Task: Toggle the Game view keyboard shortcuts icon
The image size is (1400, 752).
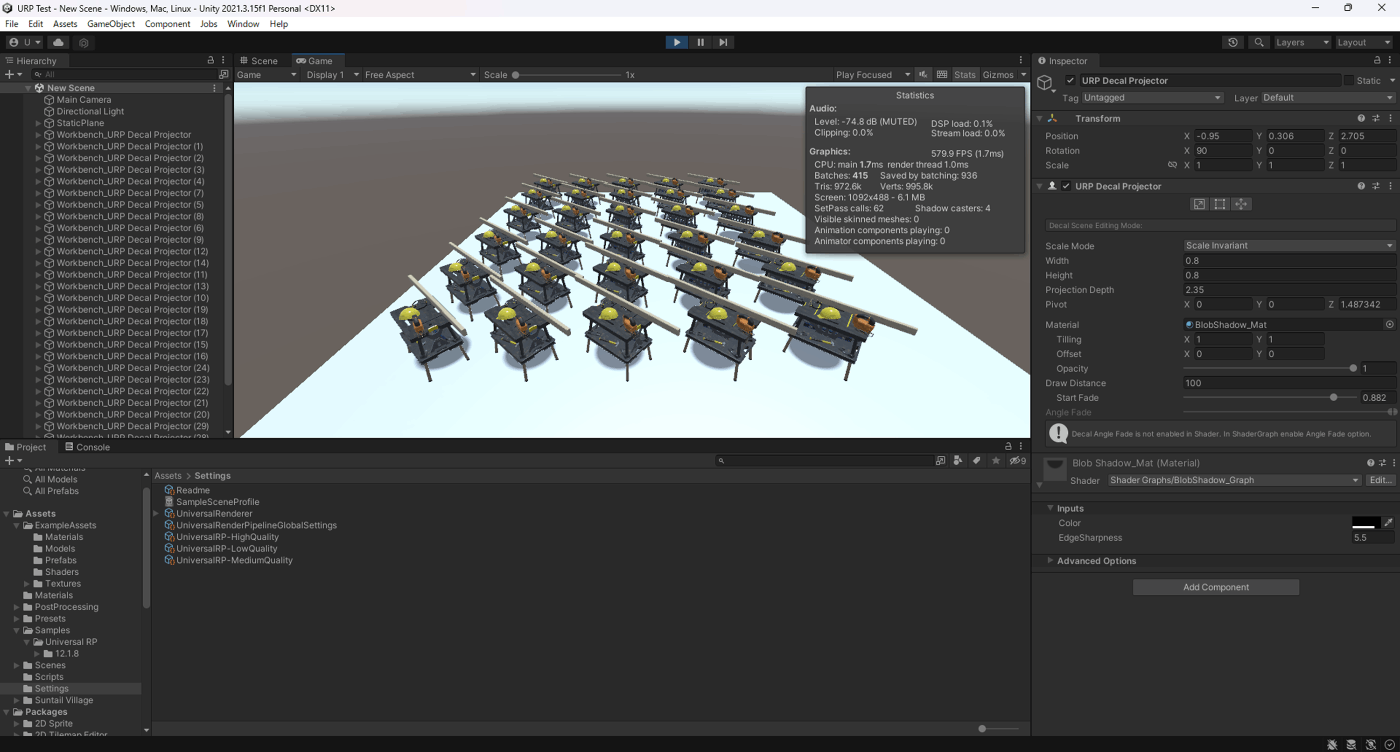Action: (942, 75)
